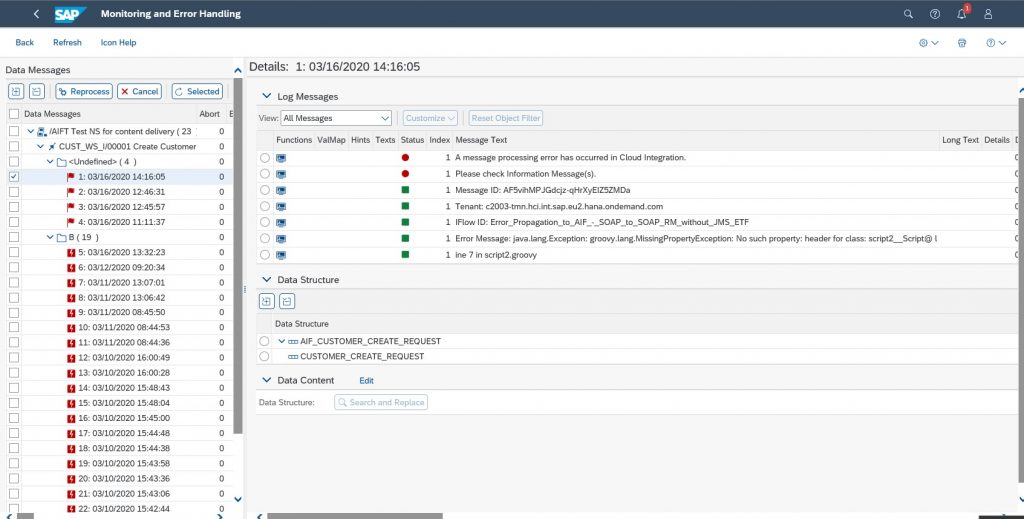Collapse the Log Messages section

266,96
